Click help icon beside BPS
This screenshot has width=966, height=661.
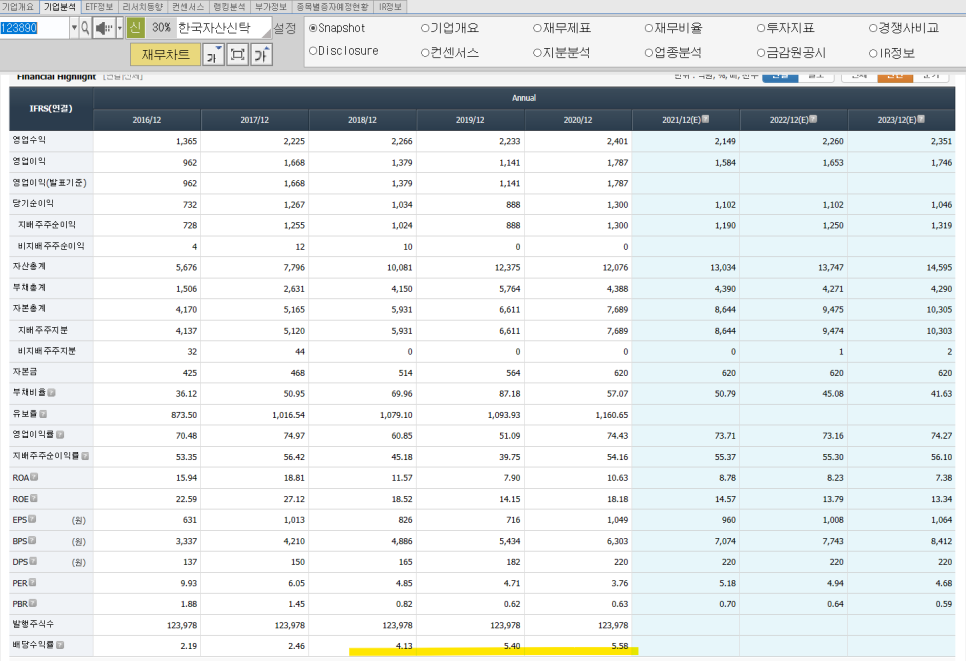[x=32, y=540]
